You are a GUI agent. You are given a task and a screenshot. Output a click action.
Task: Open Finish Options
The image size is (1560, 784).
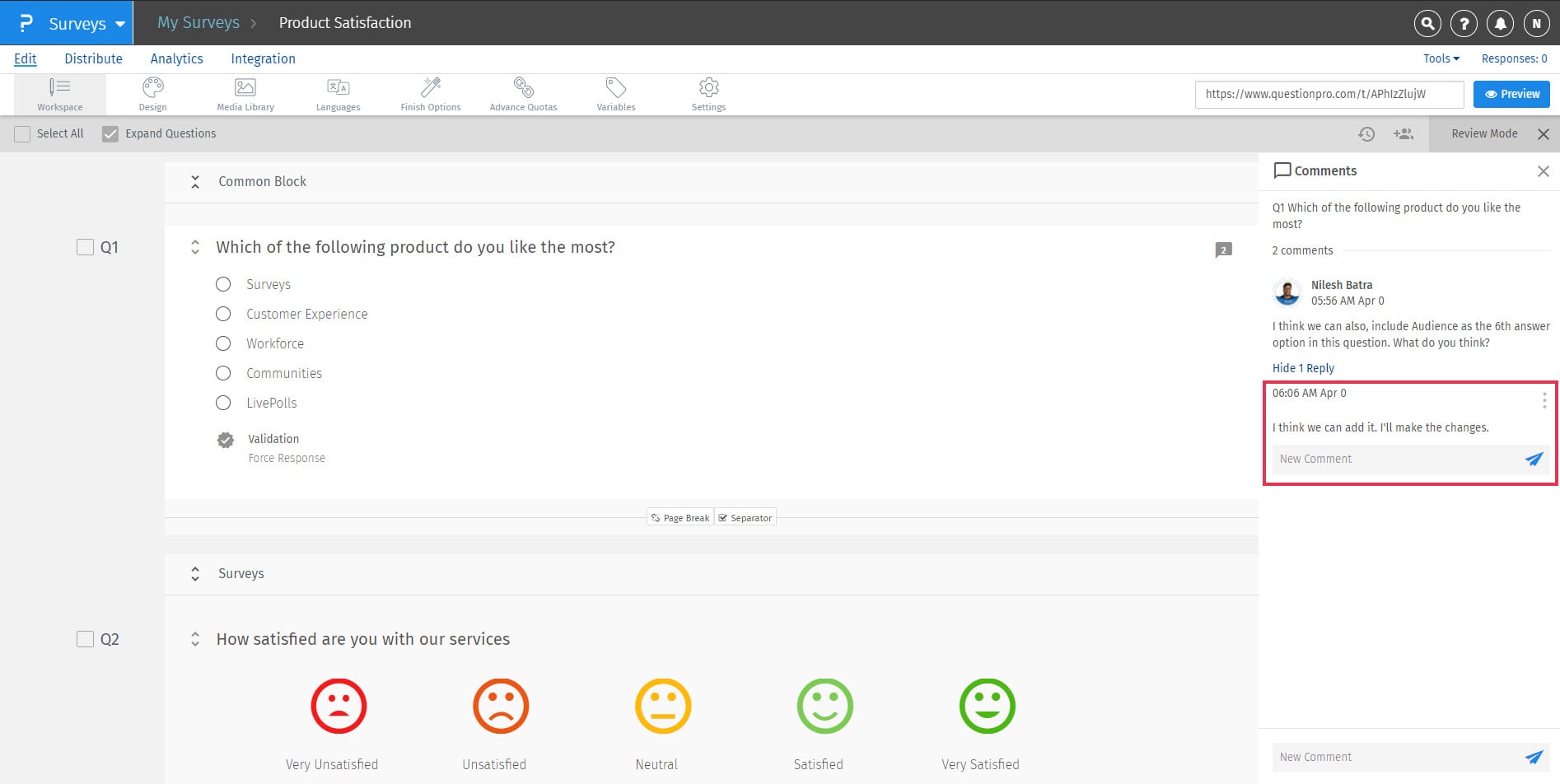(430, 93)
